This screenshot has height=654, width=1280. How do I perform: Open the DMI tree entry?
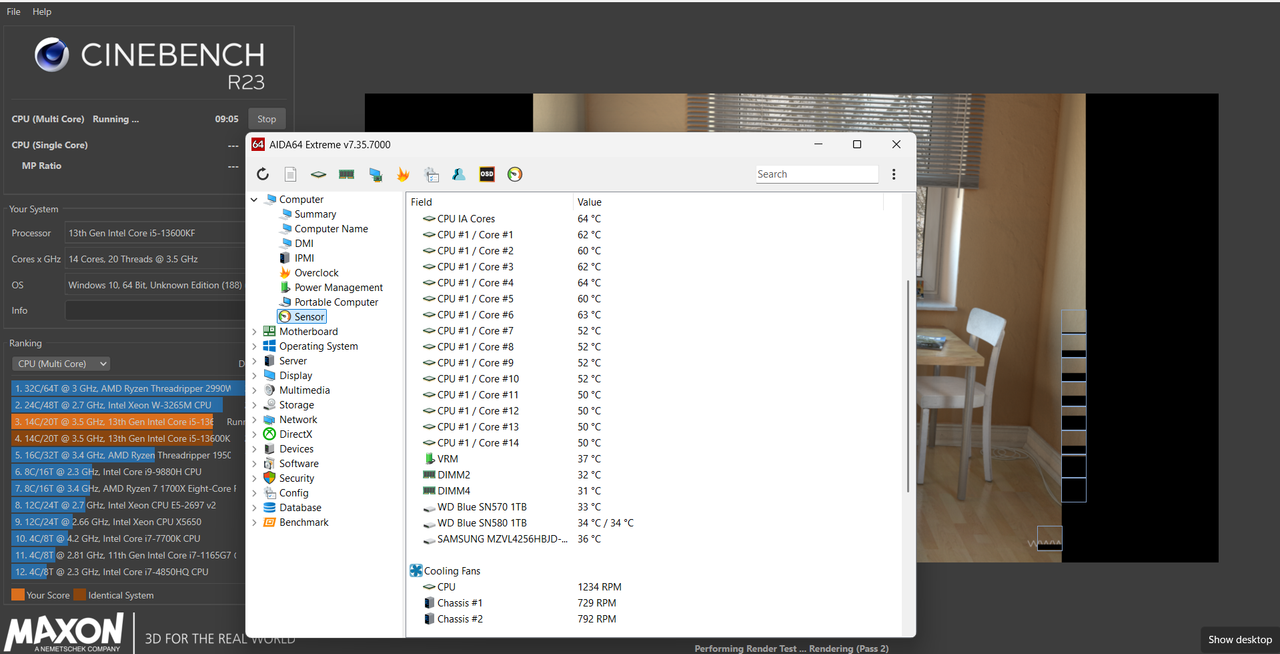point(304,243)
